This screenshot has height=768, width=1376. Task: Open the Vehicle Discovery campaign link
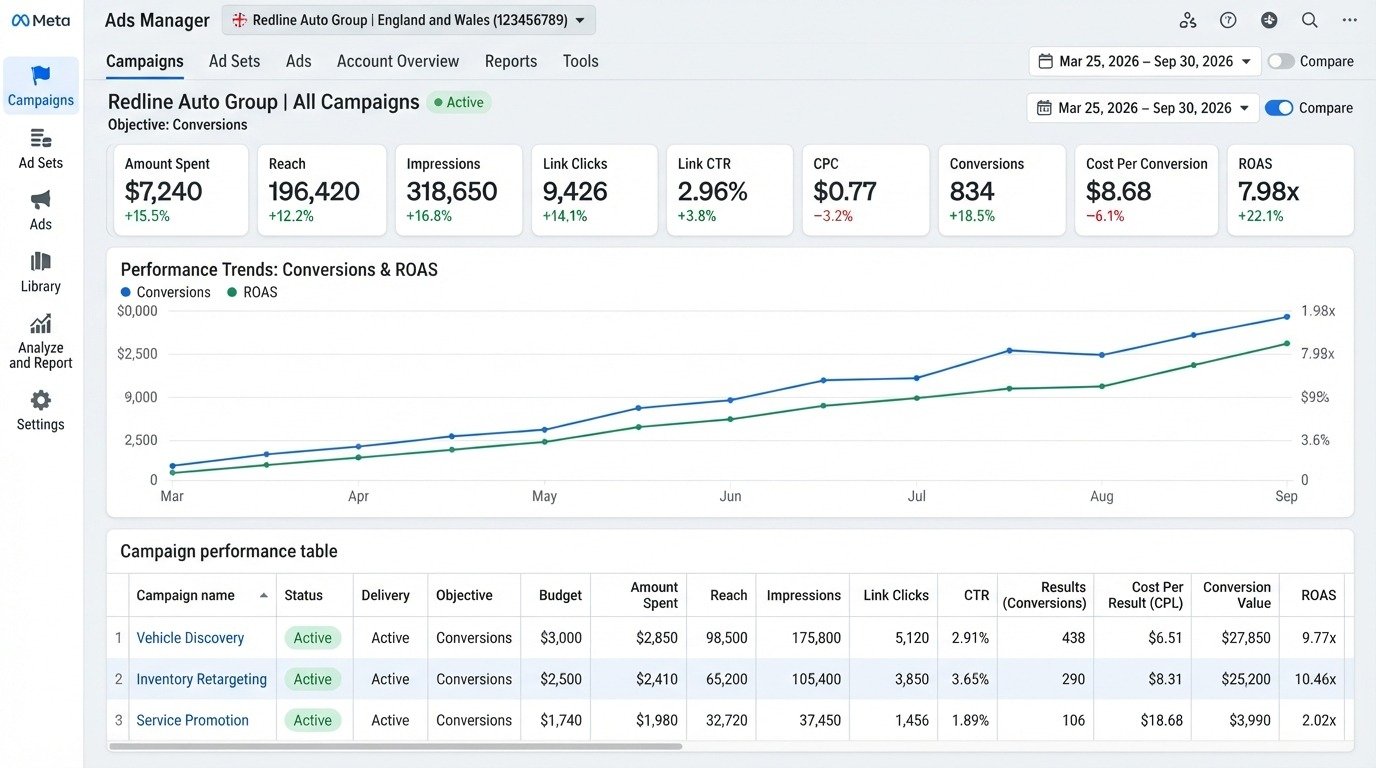click(190, 638)
